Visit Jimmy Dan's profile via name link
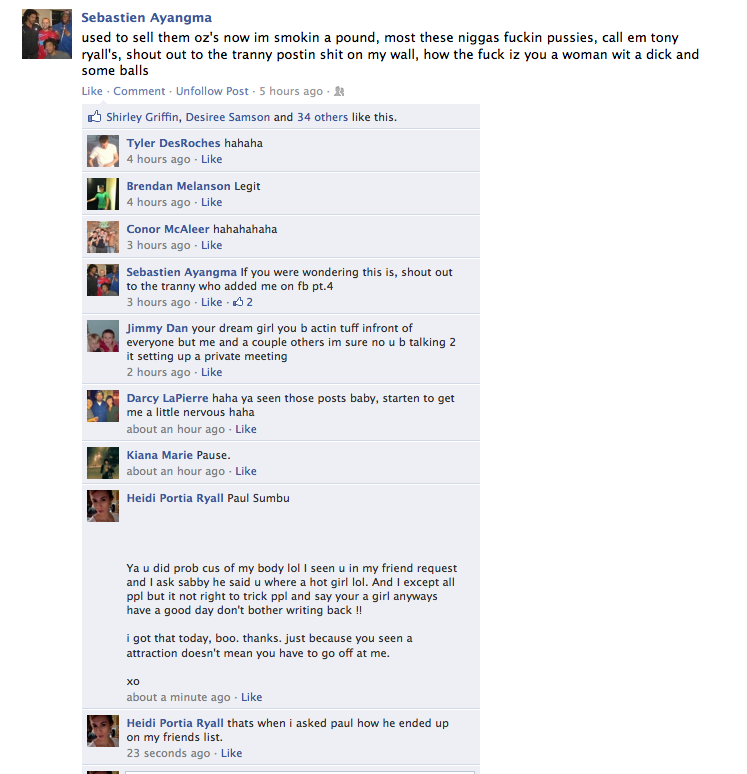The width and height of the screenshot is (747, 774). (x=157, y=328)
